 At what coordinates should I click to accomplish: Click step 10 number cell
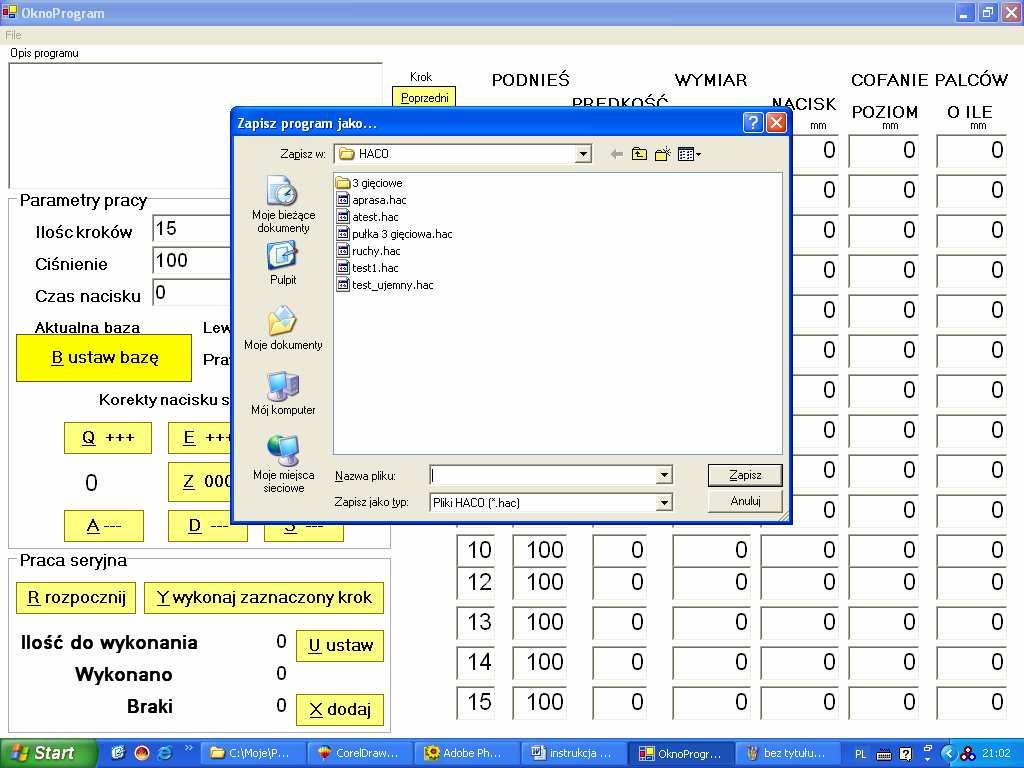tap(475, 550)
